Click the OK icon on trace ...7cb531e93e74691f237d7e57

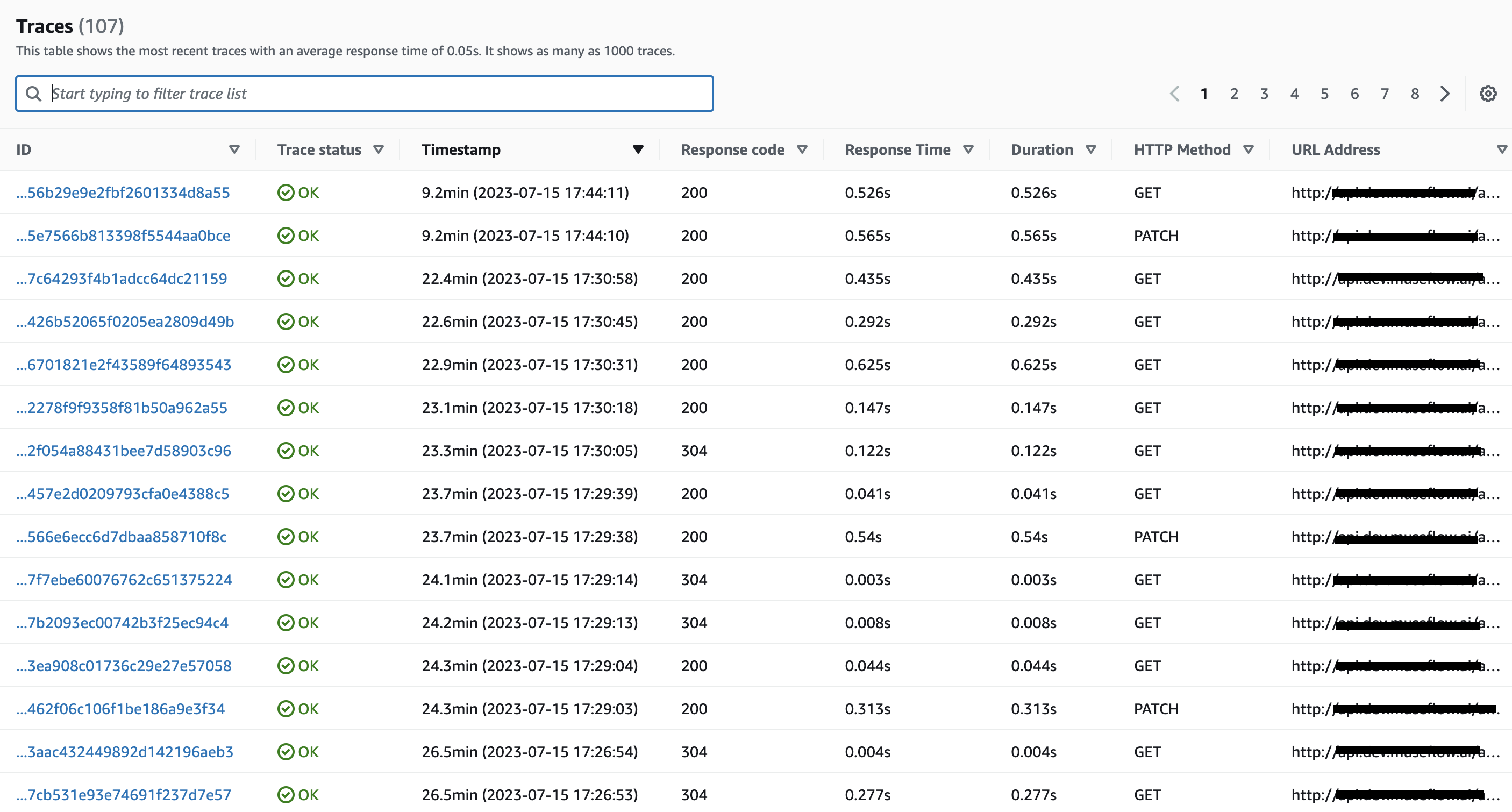pyautogui.click(x=286, y=795)
